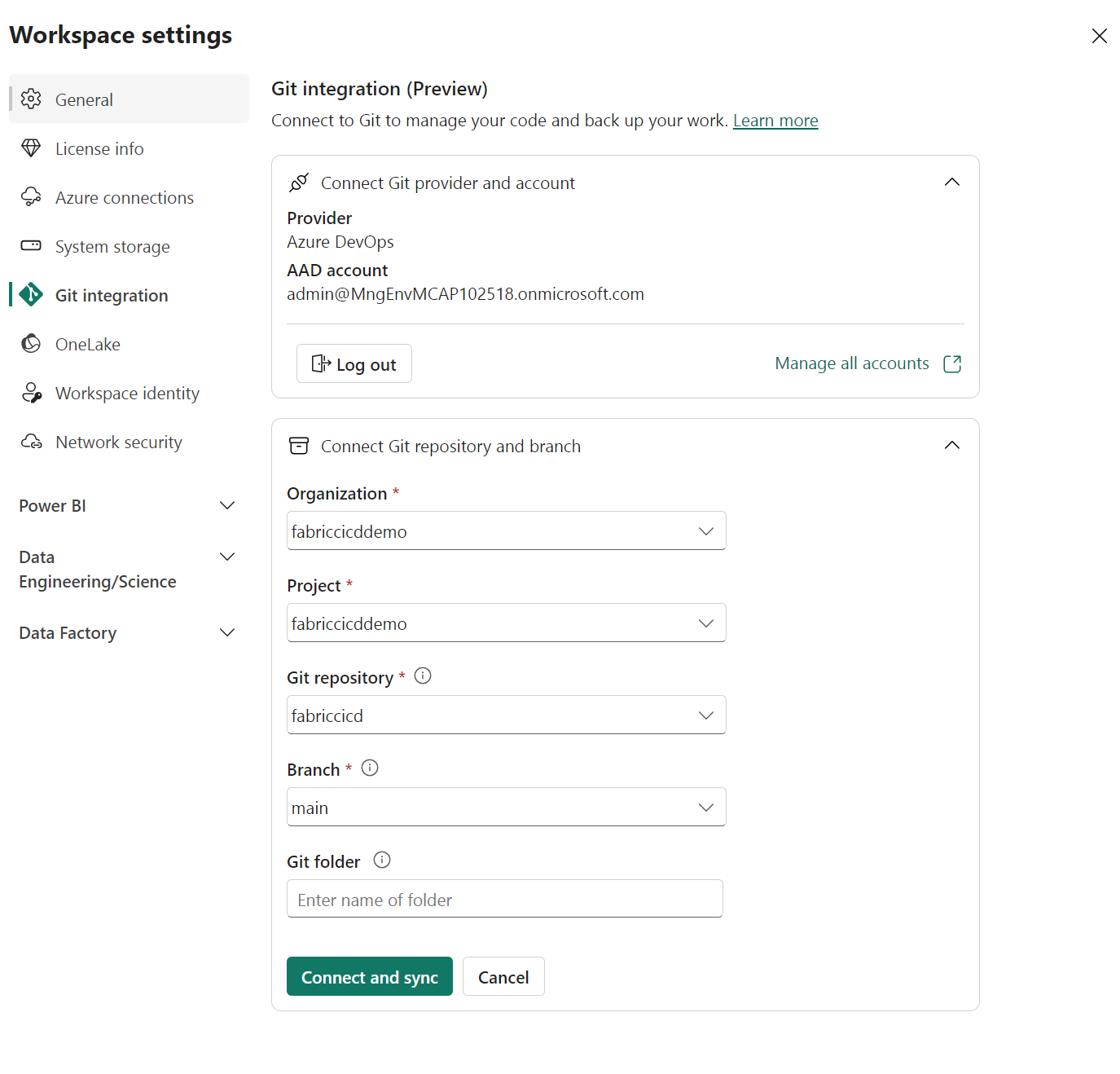Image resolution: width=1120 pixels, height=1074 pixels.
Task: Click the info icon next to Git folder
Action: coord(382,860)
